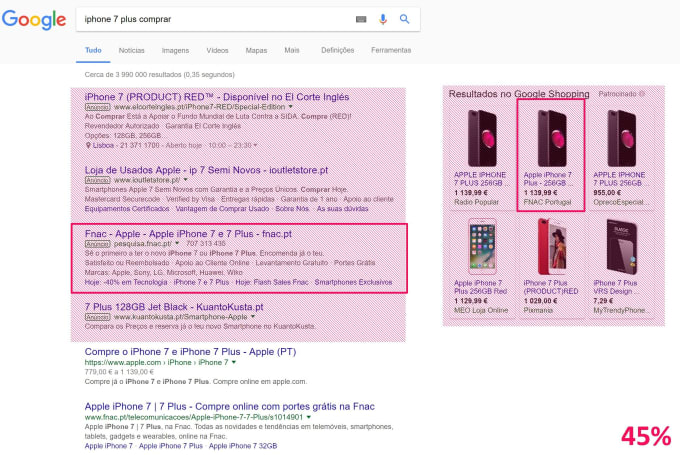680x455 pixels.
Task: Click result count text Cerca de 3 990 000 resultados
Action: 160,75
